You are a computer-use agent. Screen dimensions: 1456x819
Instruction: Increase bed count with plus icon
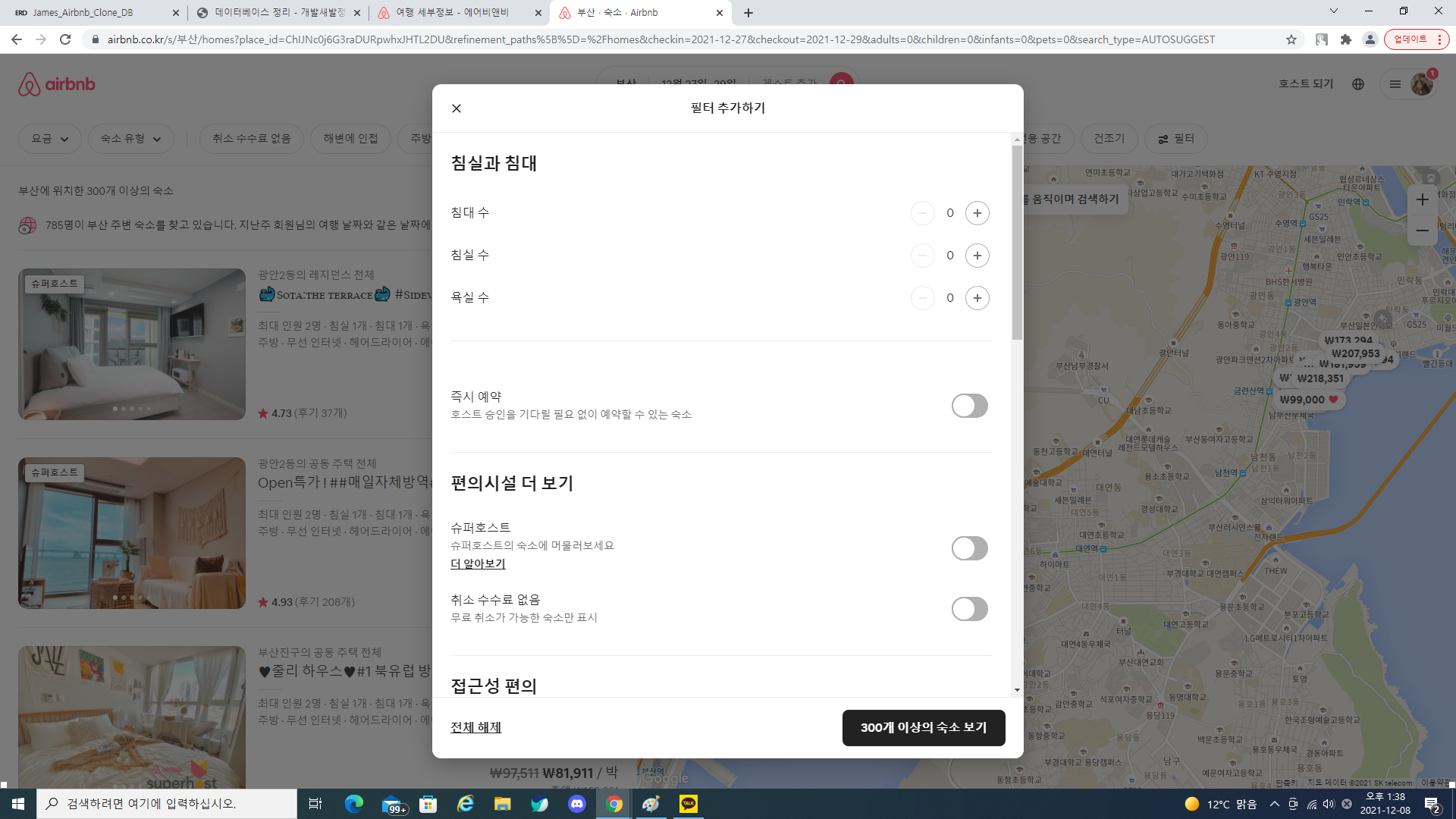(x=977, y=213)
